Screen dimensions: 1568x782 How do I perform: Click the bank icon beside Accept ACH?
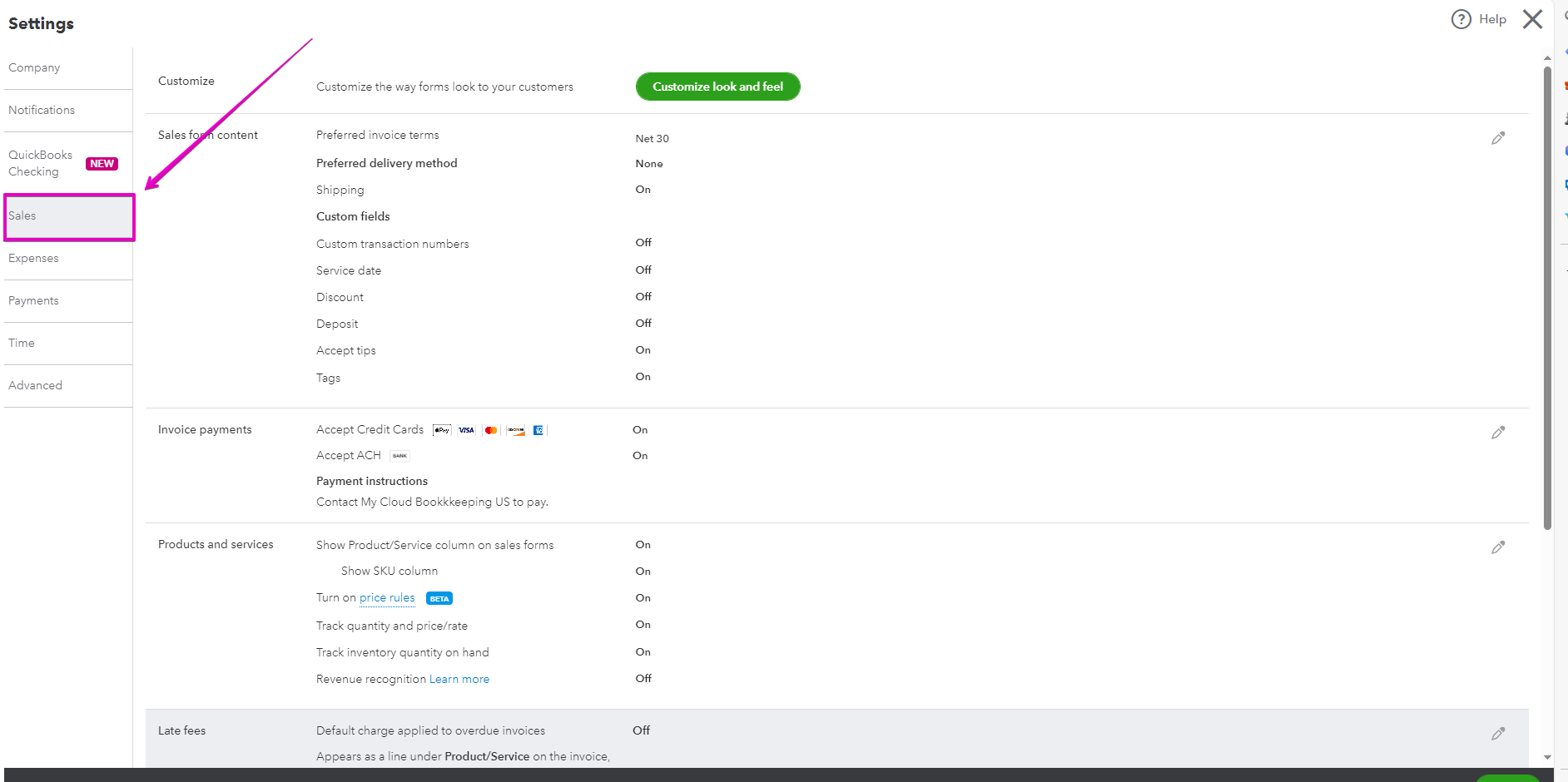pos(400,456)
